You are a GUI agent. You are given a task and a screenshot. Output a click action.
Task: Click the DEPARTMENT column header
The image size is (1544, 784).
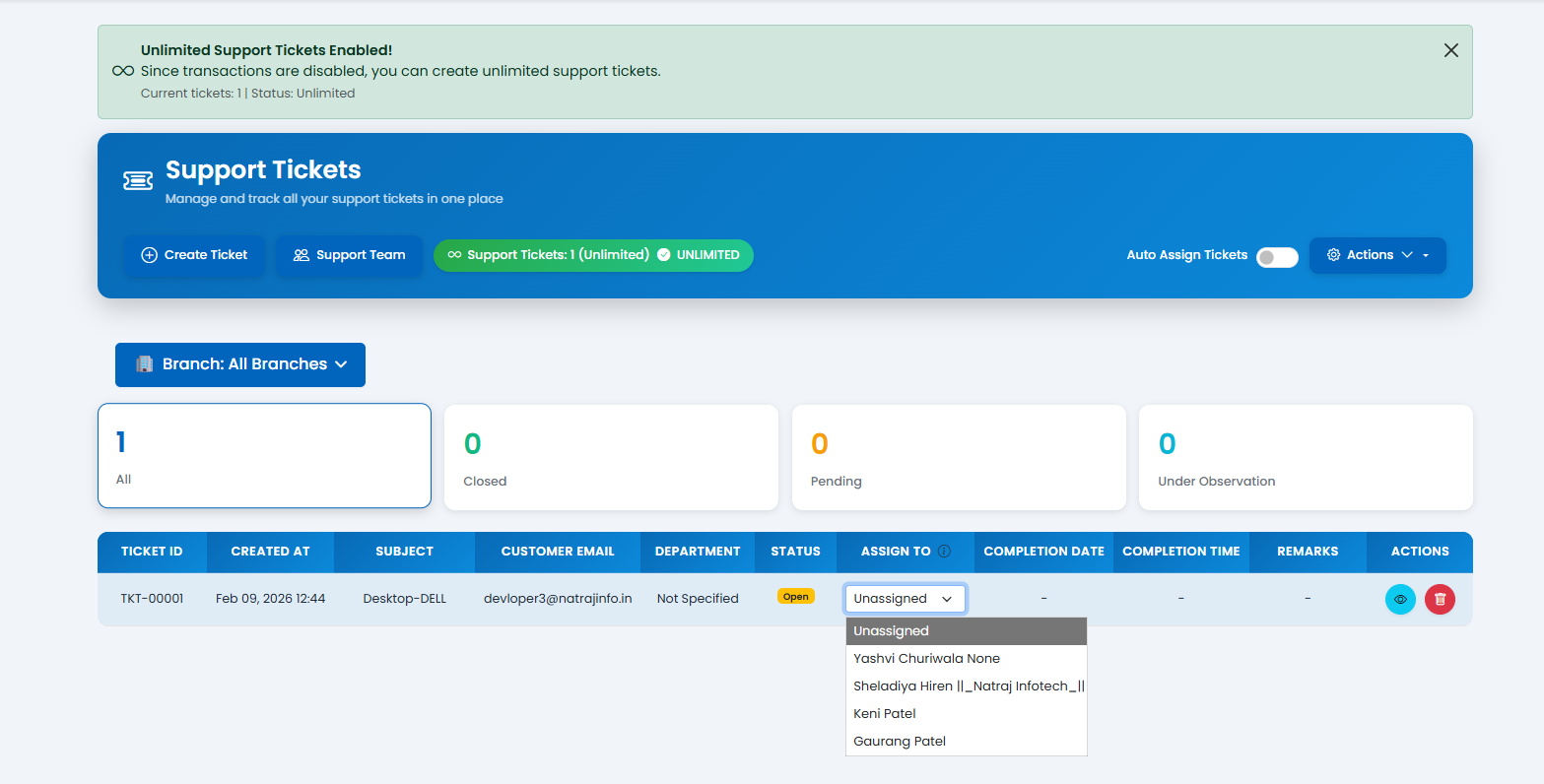click(698, 552)
